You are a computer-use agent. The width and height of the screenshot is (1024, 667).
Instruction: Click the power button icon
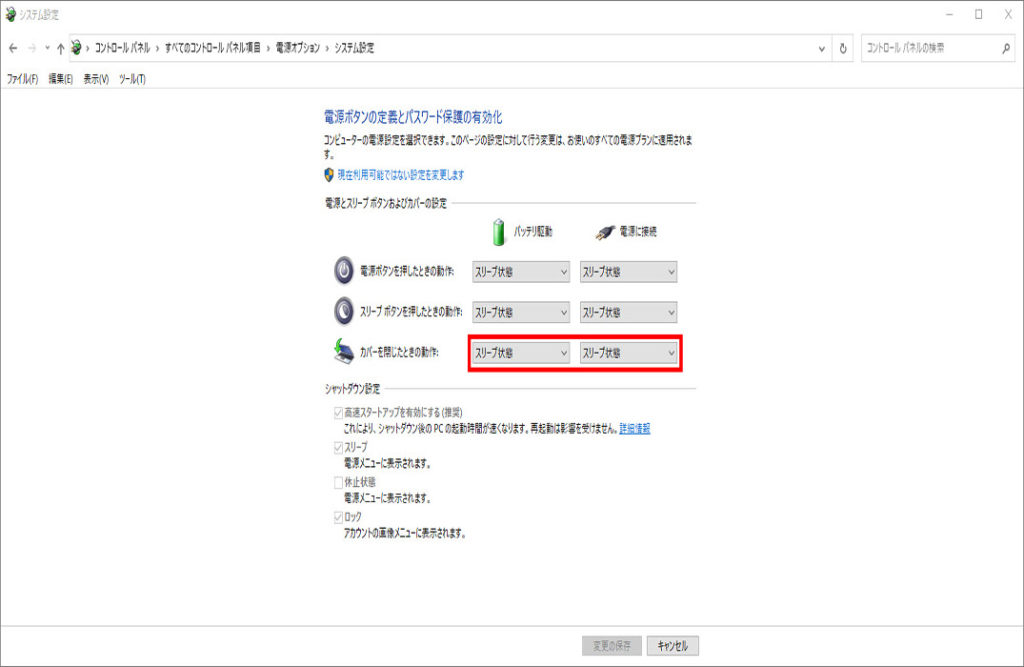coord(343,271)
